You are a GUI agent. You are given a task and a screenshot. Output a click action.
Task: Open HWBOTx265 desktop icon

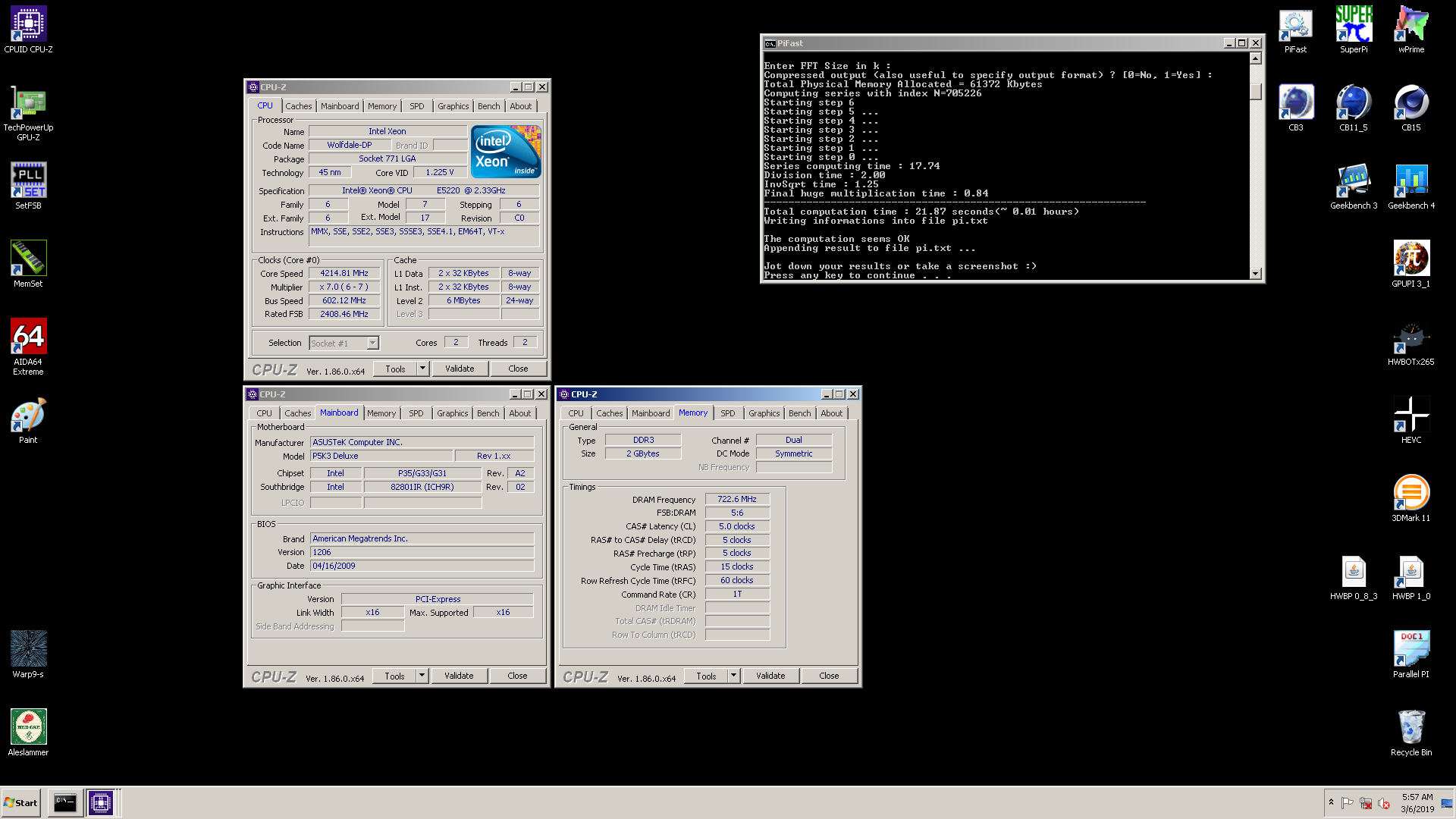point(1411,343)
